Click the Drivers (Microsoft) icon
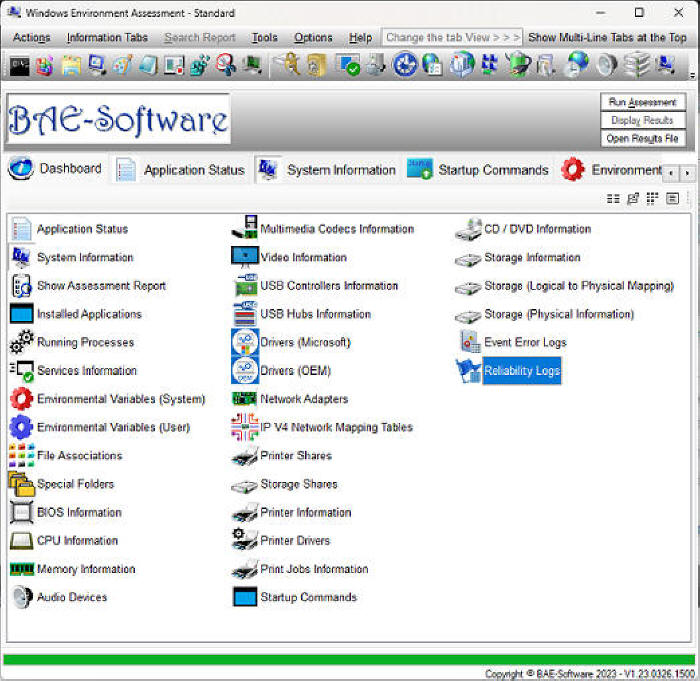The image size is (700, 681). [x=245, y=343]
